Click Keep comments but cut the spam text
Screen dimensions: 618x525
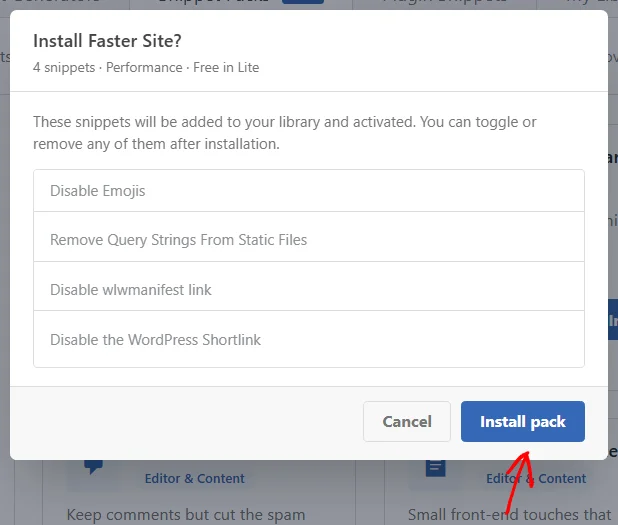coord(186,515)
